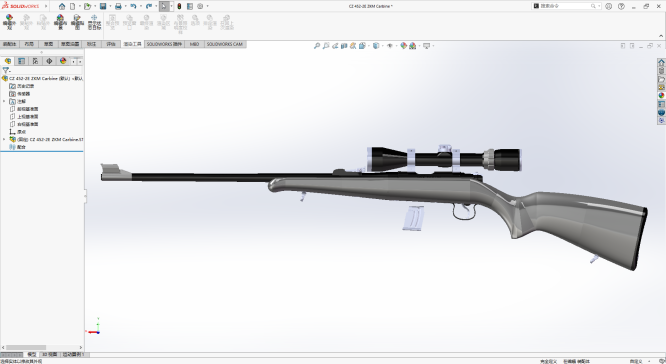Click the FeatureManager horizontal scrollbar thumb

tap(26, 347)
